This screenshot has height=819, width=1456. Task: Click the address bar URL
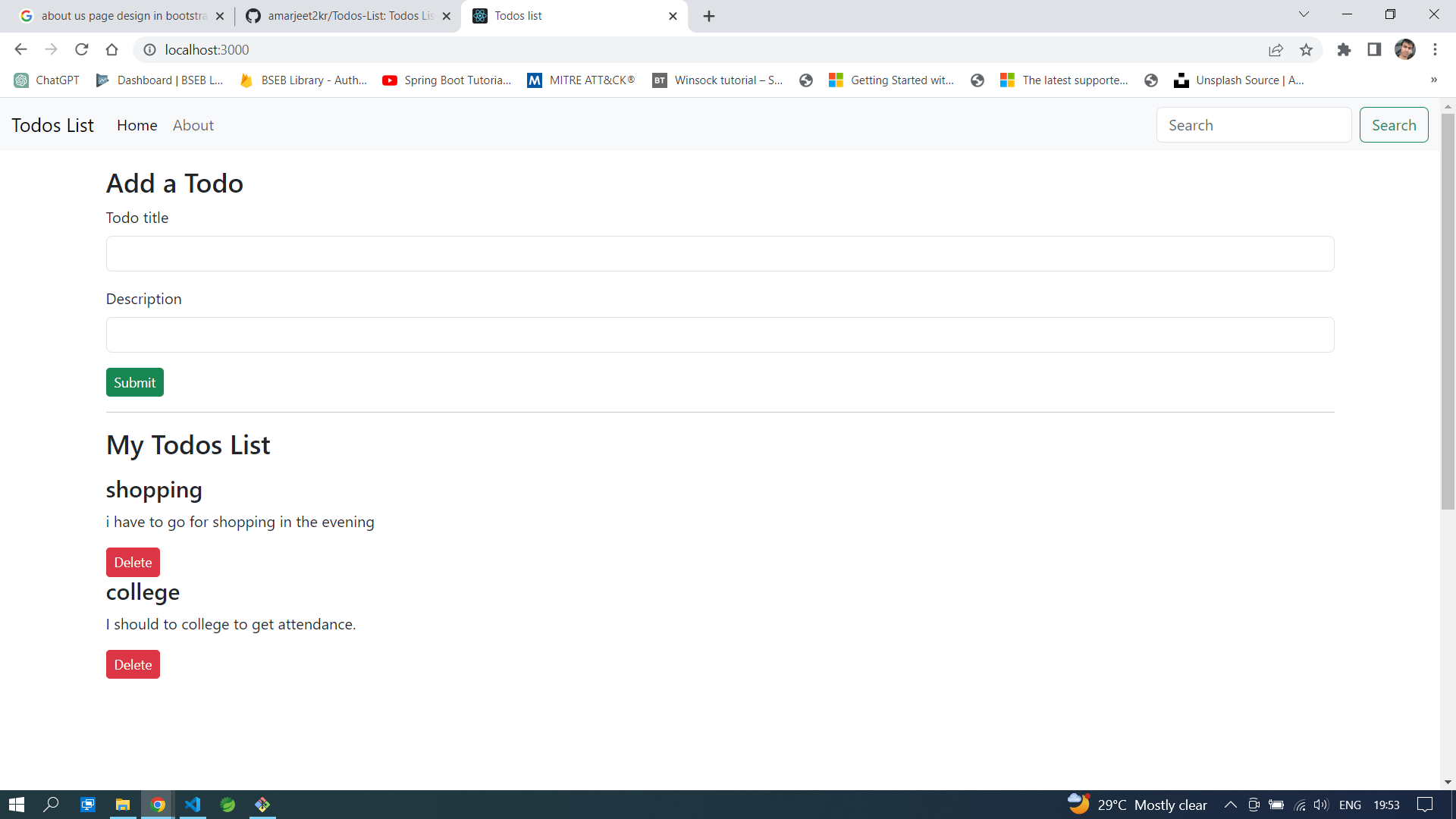point(207,49)
